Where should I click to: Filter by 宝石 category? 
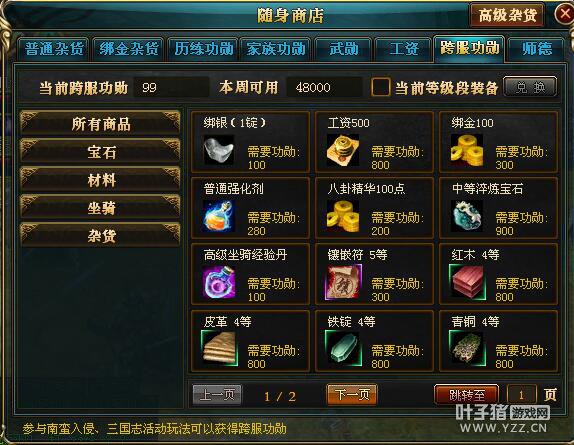[x=101, y=152]
